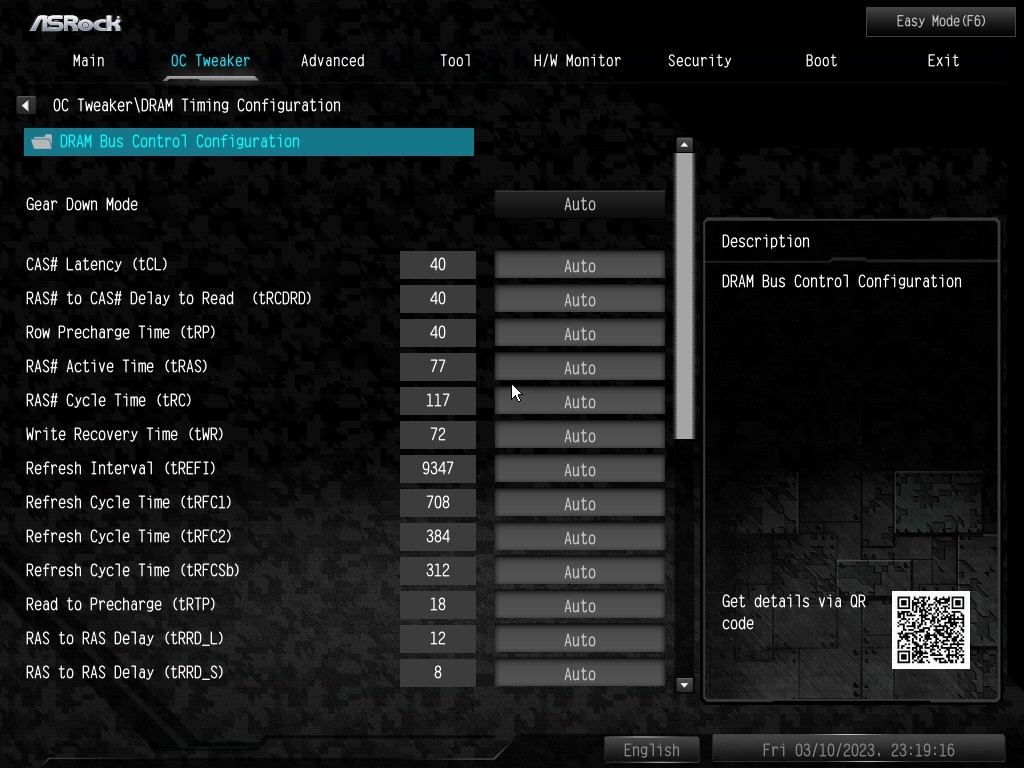Click the settings list scrollbar thumb
The image size is (1024, 768).
click(684, 296)
